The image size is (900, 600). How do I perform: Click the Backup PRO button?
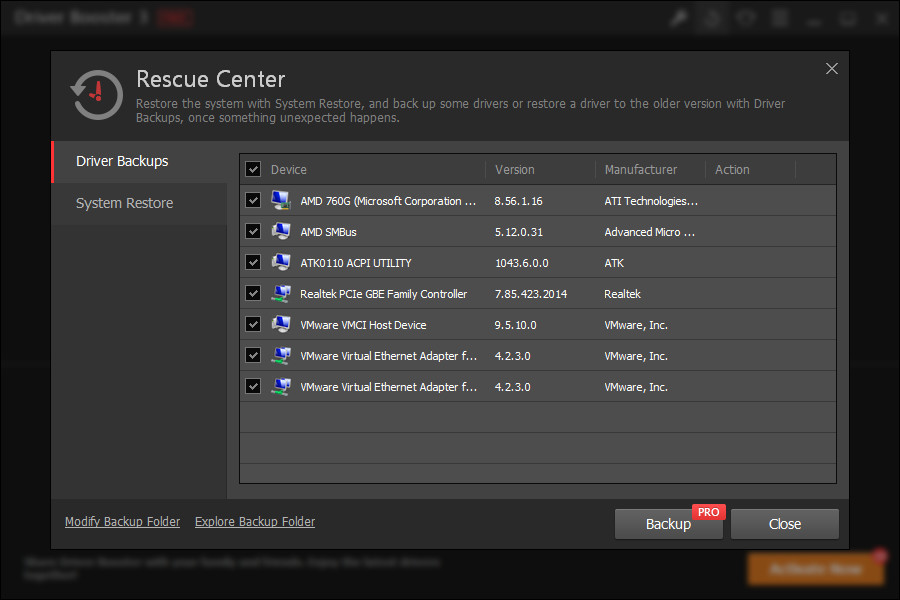tap(668, 523)
